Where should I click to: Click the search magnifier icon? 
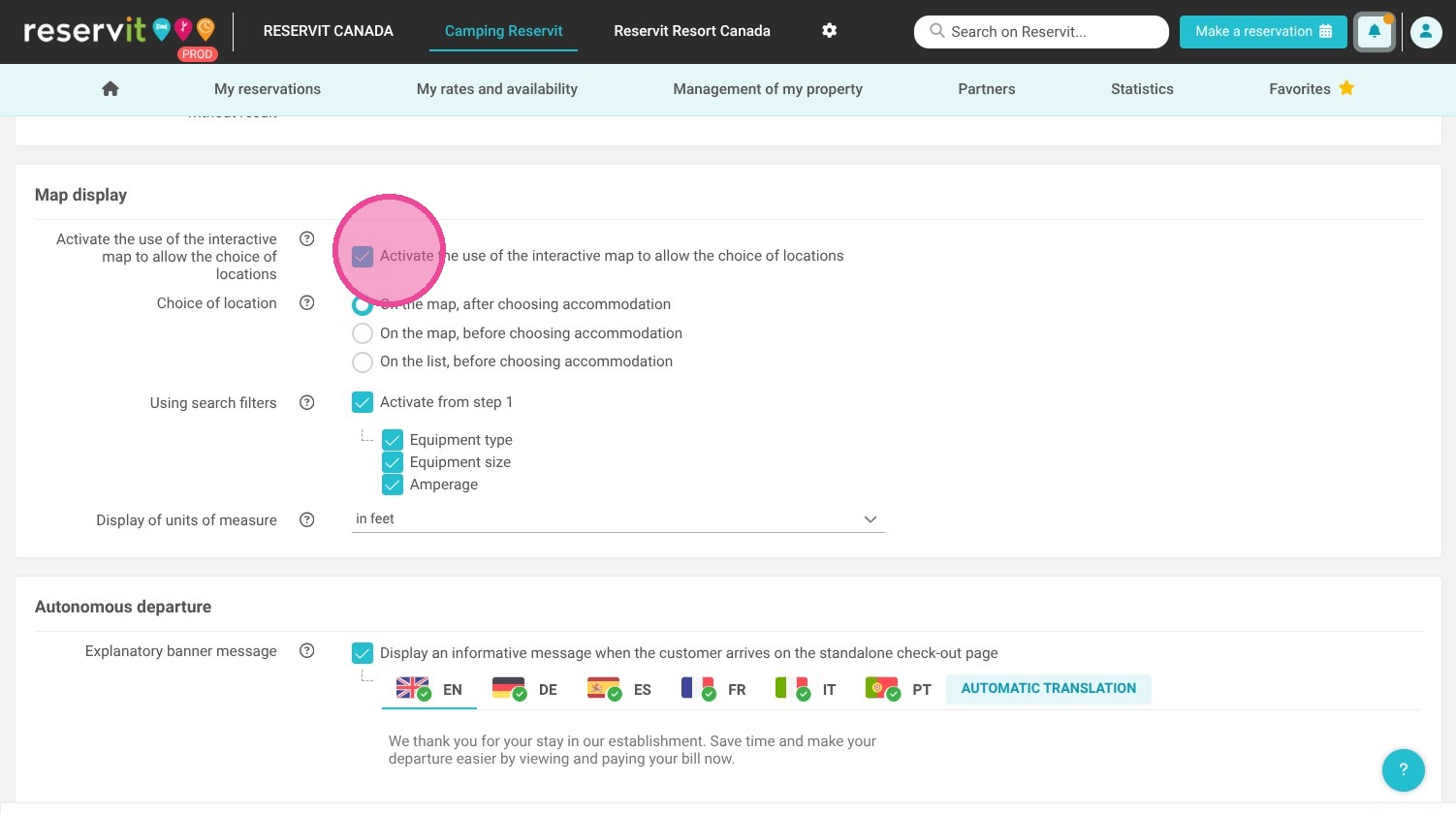[936, 31]
